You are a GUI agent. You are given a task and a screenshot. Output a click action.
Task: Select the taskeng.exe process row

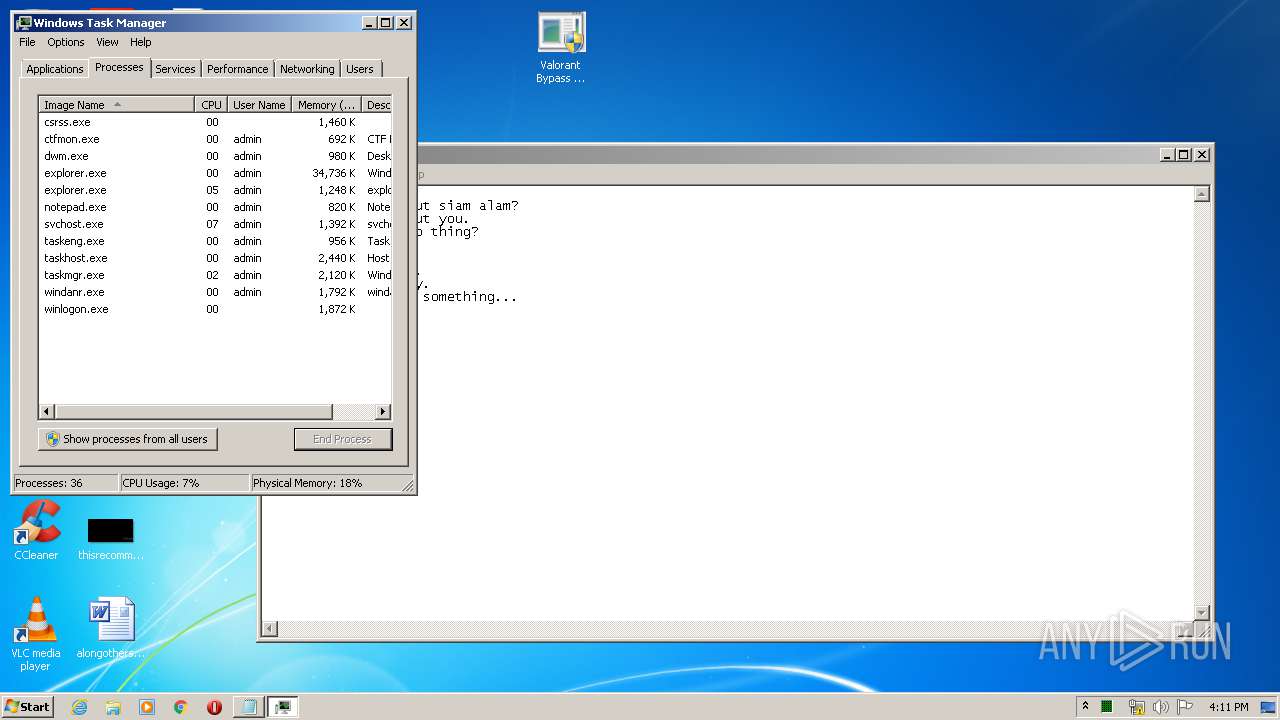(x=215, y=241)
